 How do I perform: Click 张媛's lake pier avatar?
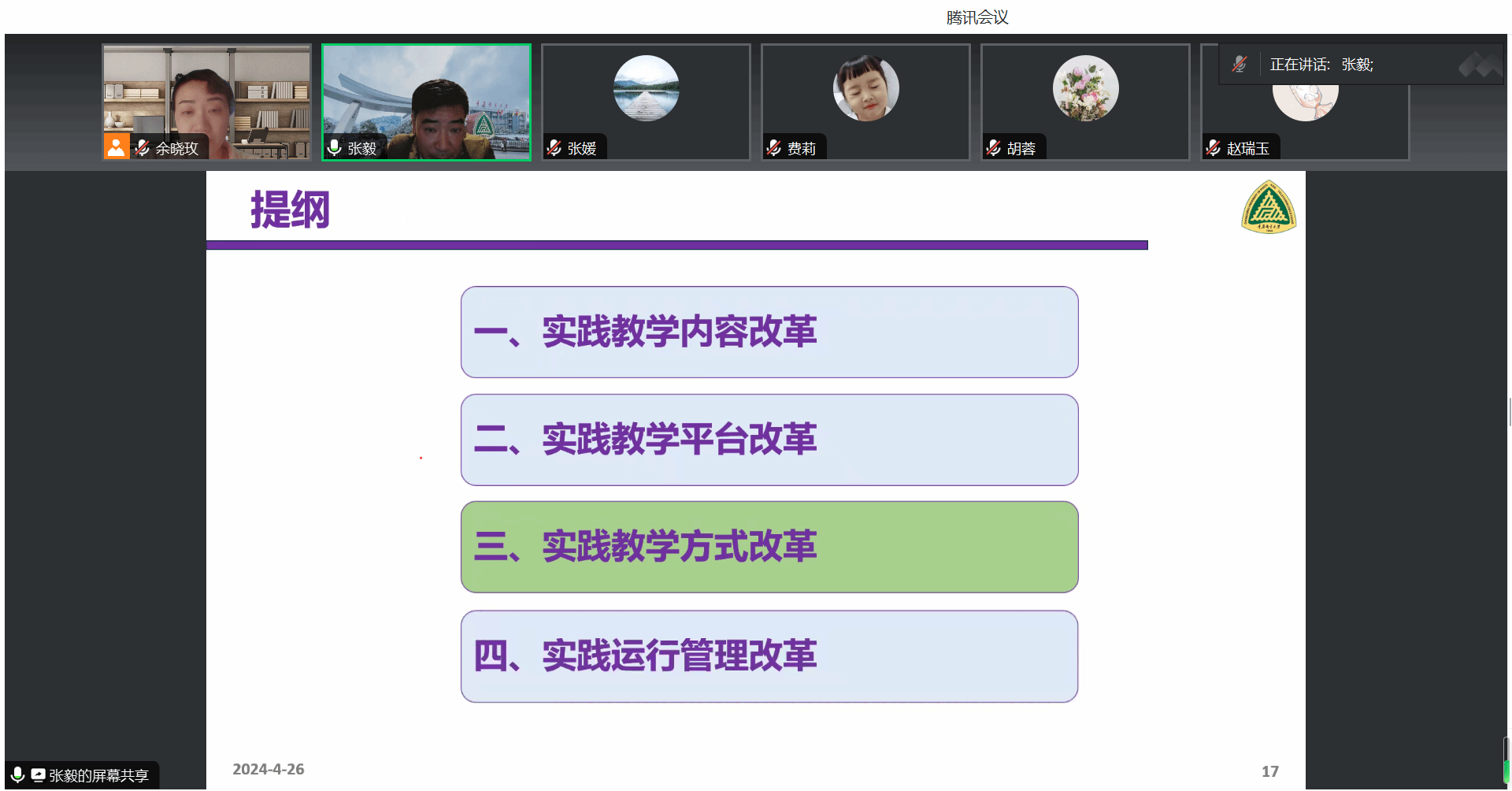(x=646, y=88)
